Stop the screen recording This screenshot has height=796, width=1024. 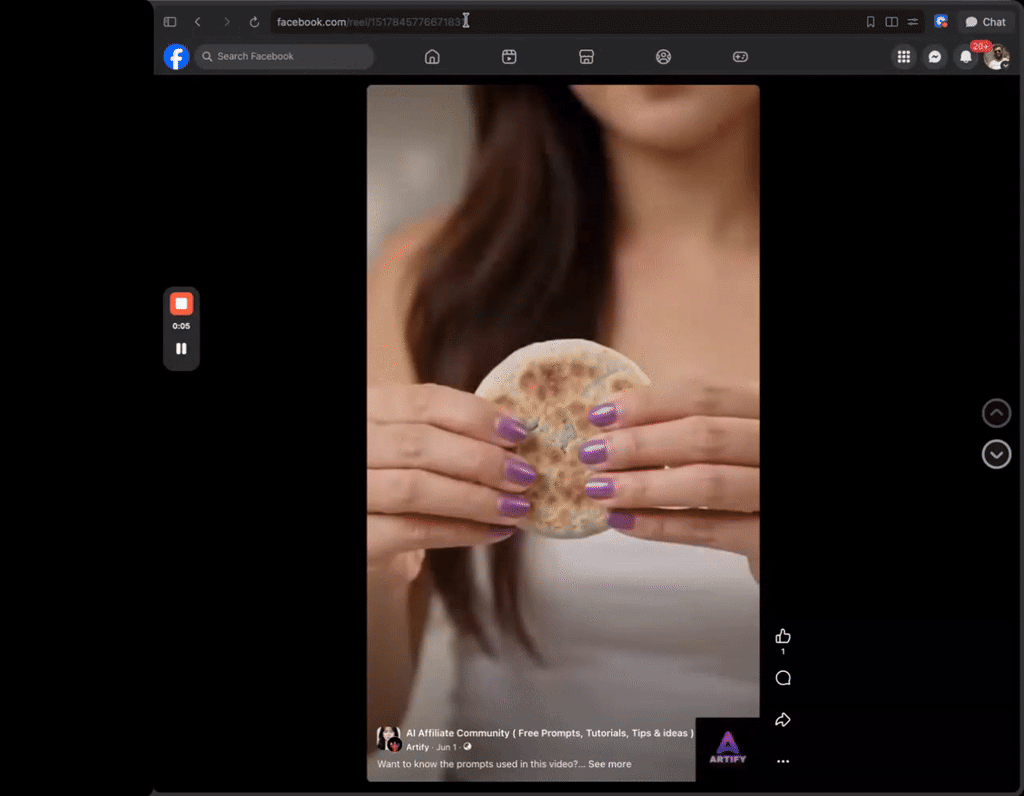182,304
